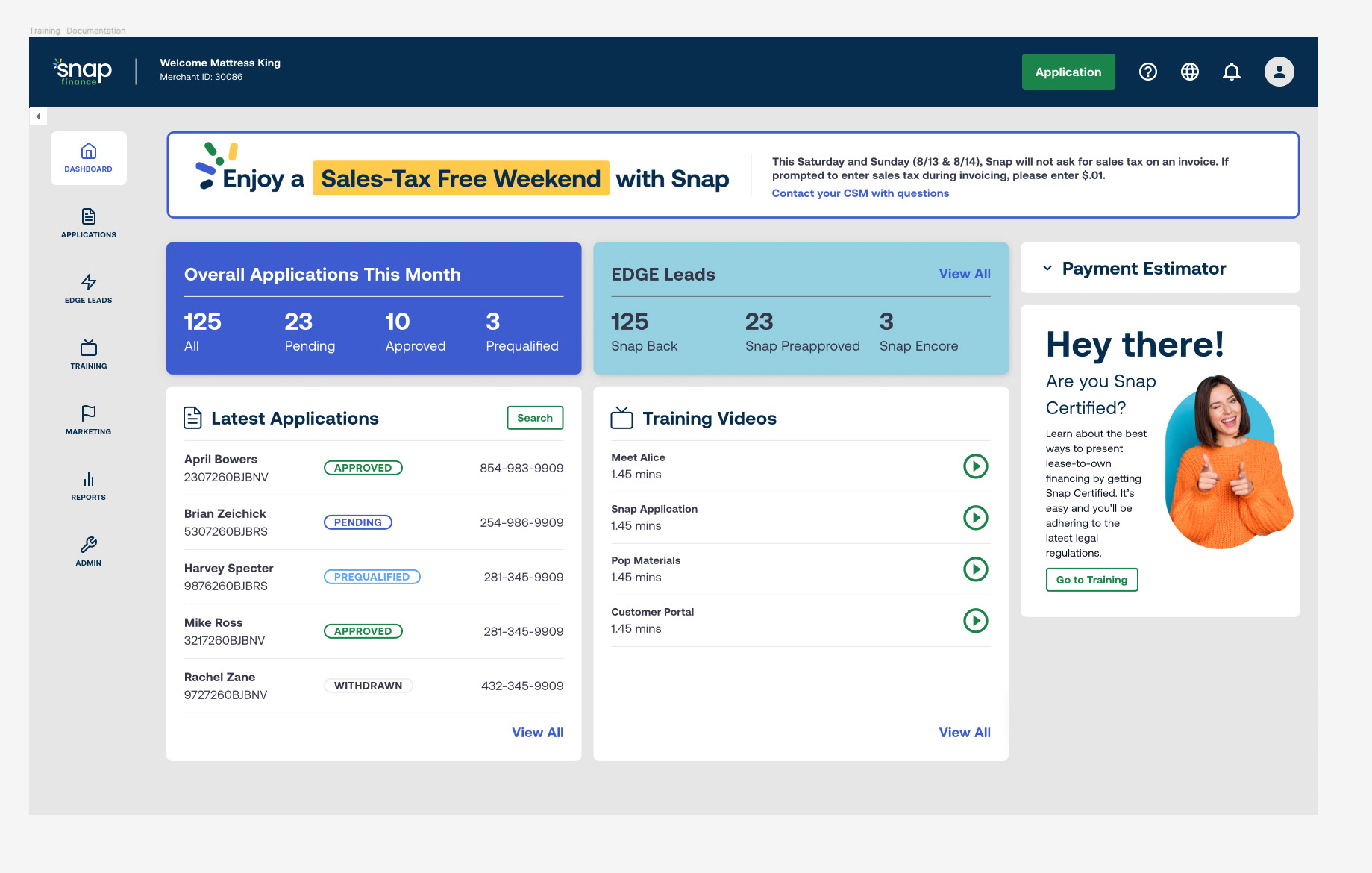Click phone number 432-345-9909
This screenshot has width=1372, height=873.
pos(521,686)
